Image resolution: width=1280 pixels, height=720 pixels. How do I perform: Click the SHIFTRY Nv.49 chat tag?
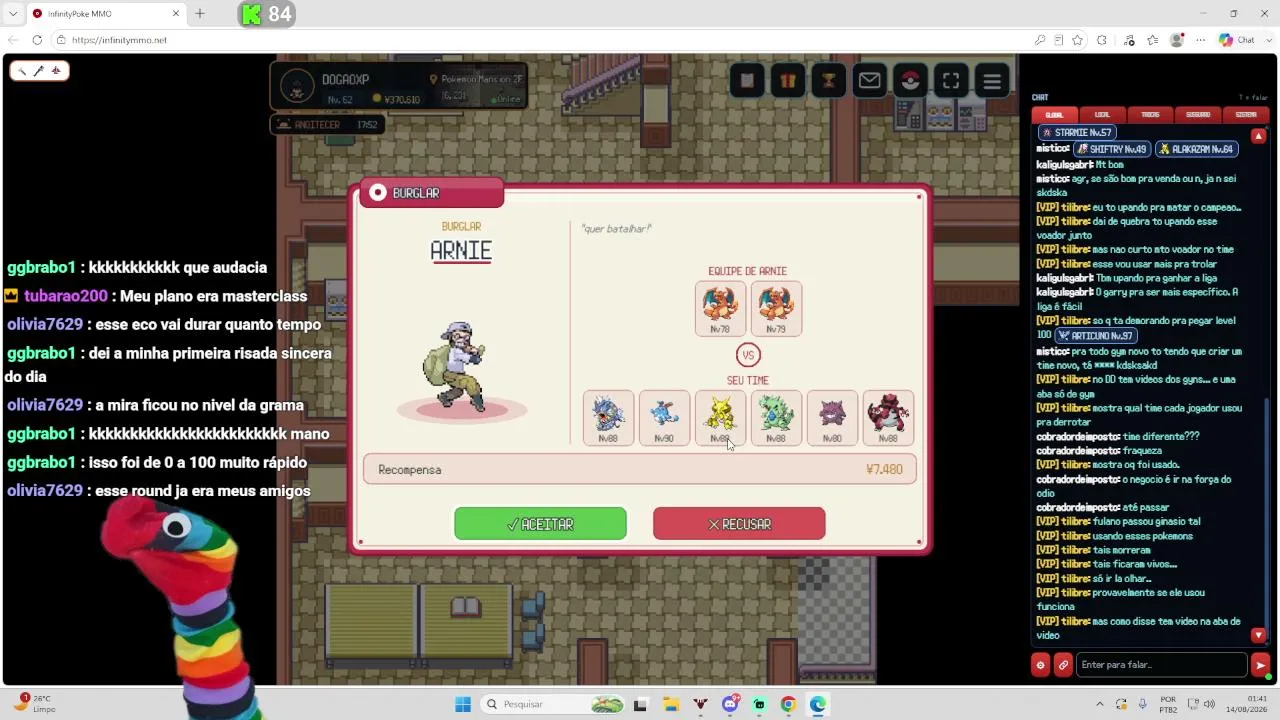point(1111,149)
